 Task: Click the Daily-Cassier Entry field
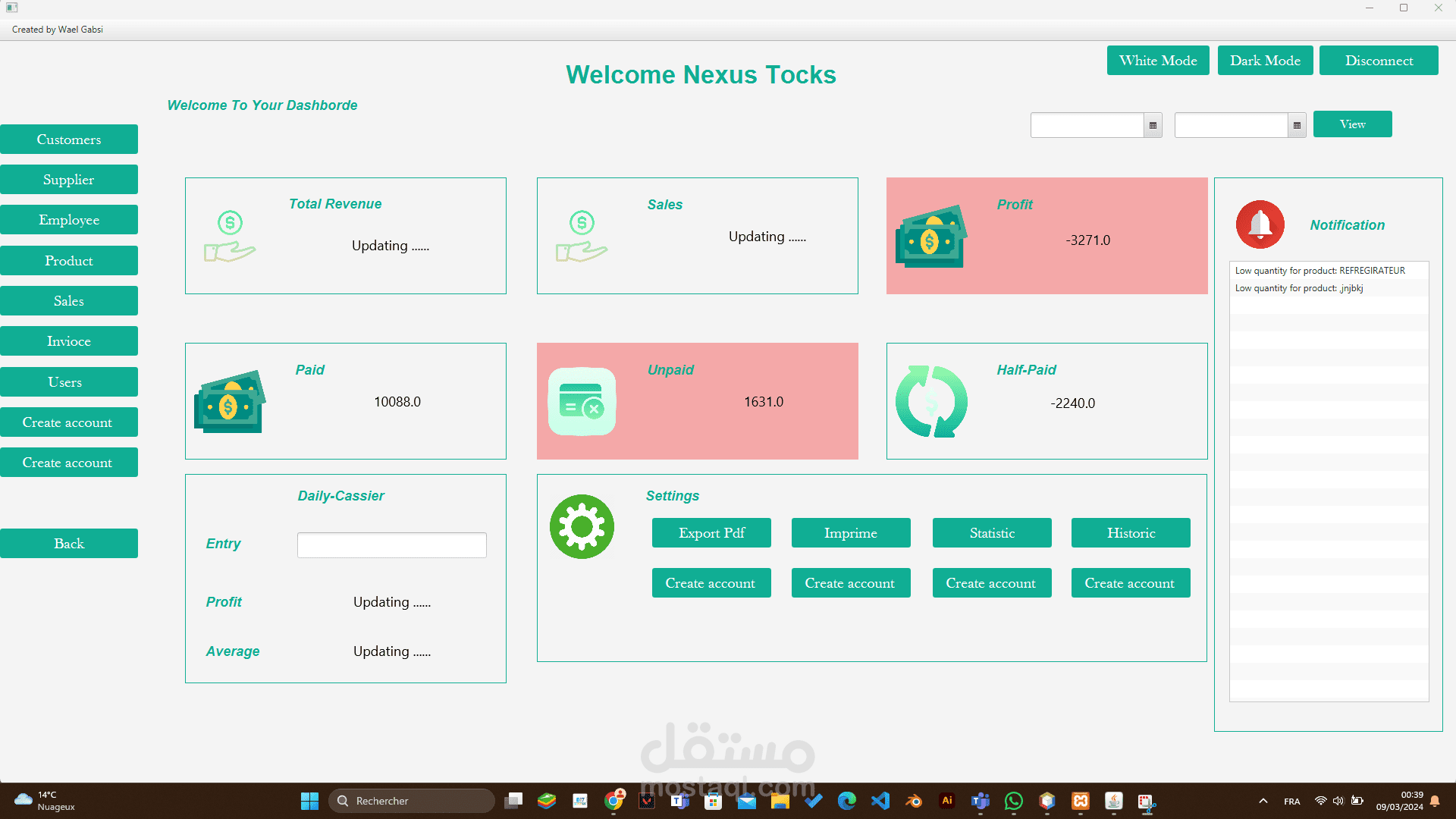(x=391, y=544)
